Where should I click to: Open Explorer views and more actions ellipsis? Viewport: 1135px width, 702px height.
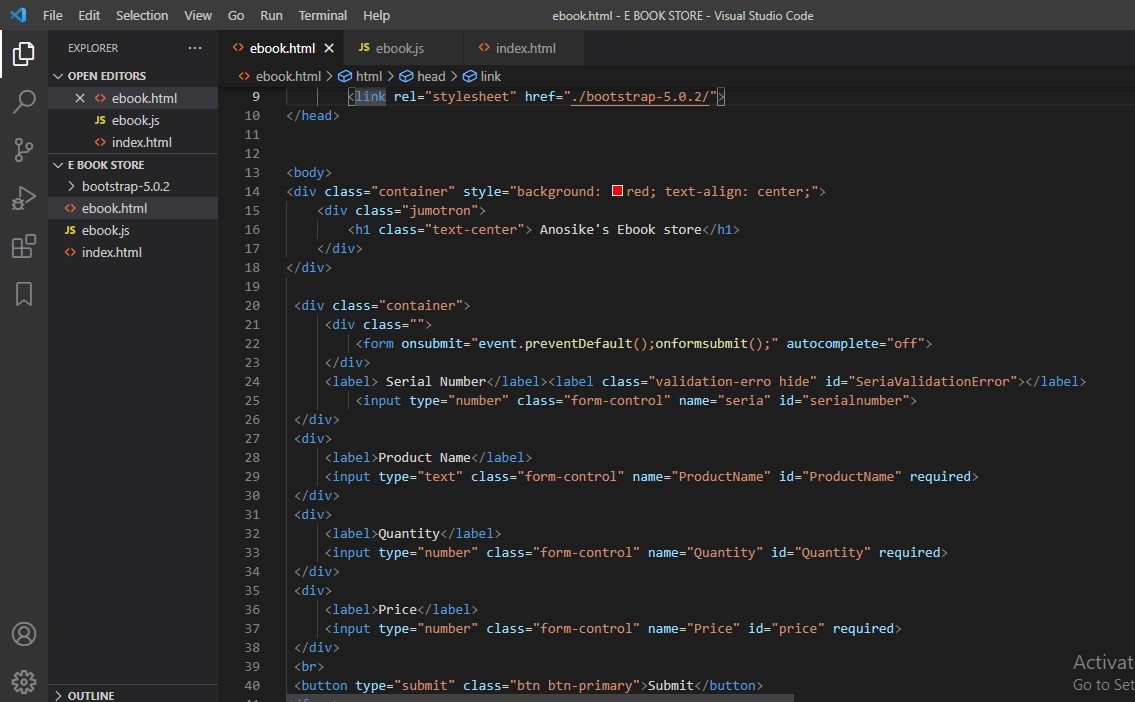195,48
